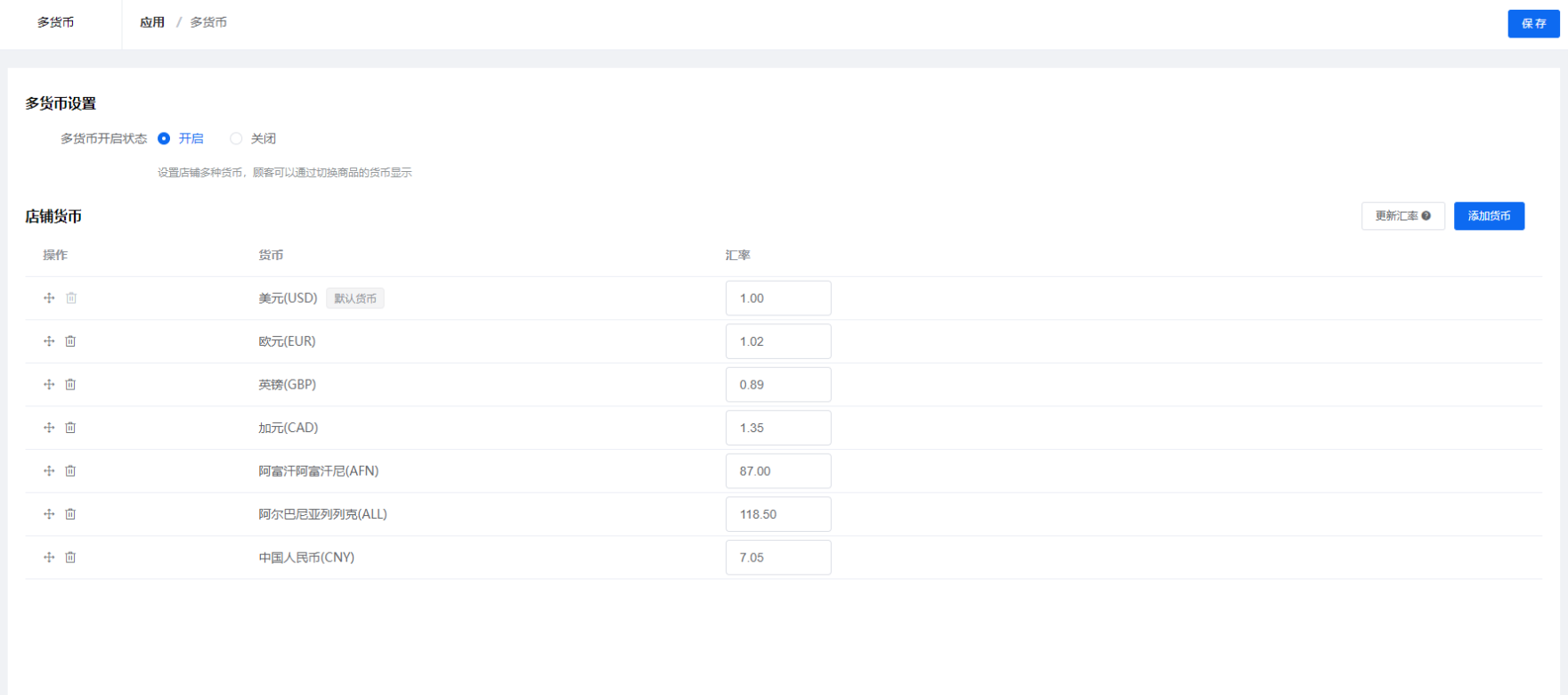This screenshot has width=1568, height=695.
Task: Click the help icon on the 更新汇率 button
Action: click(1426, 216)
